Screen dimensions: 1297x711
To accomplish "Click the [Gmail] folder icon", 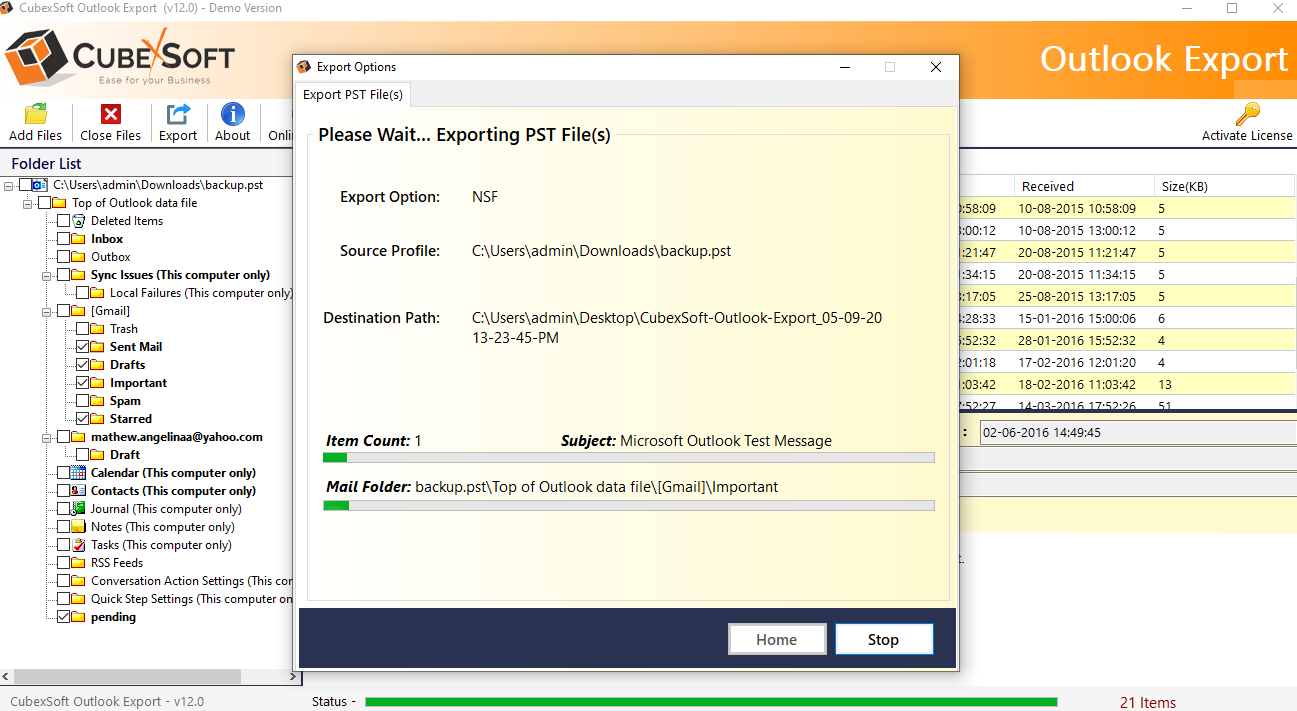I will pyautogui.click(x=78, y=311).
